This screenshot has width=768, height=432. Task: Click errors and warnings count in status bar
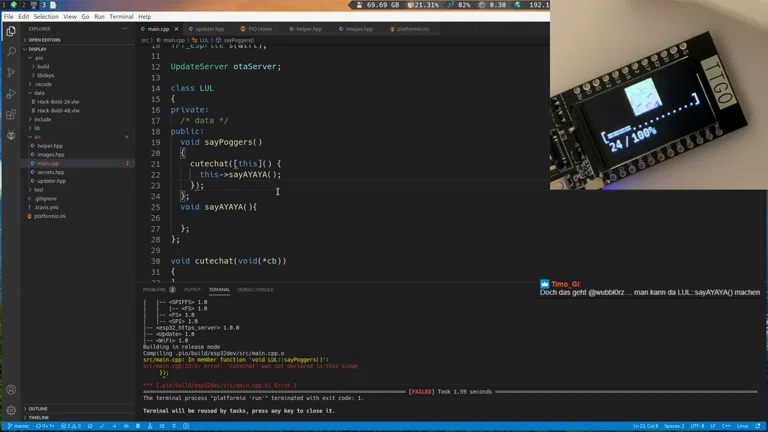coord(71,426)
